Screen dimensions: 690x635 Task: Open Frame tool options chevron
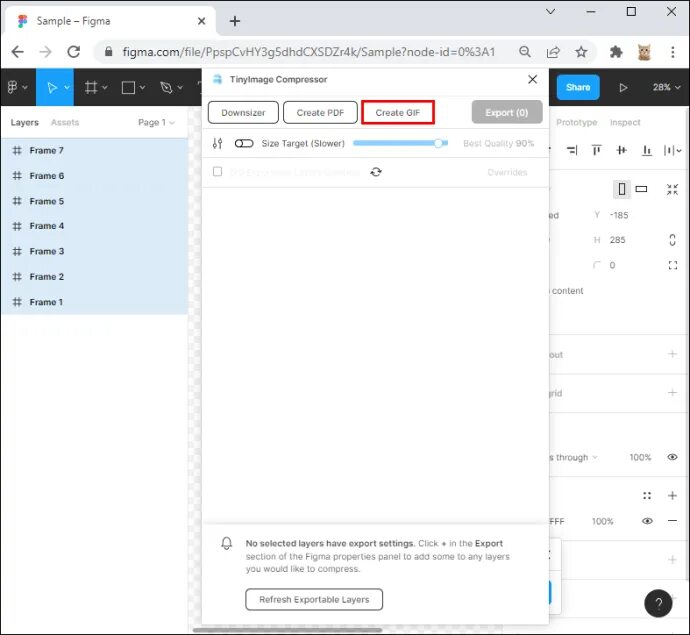coord(105,88)
